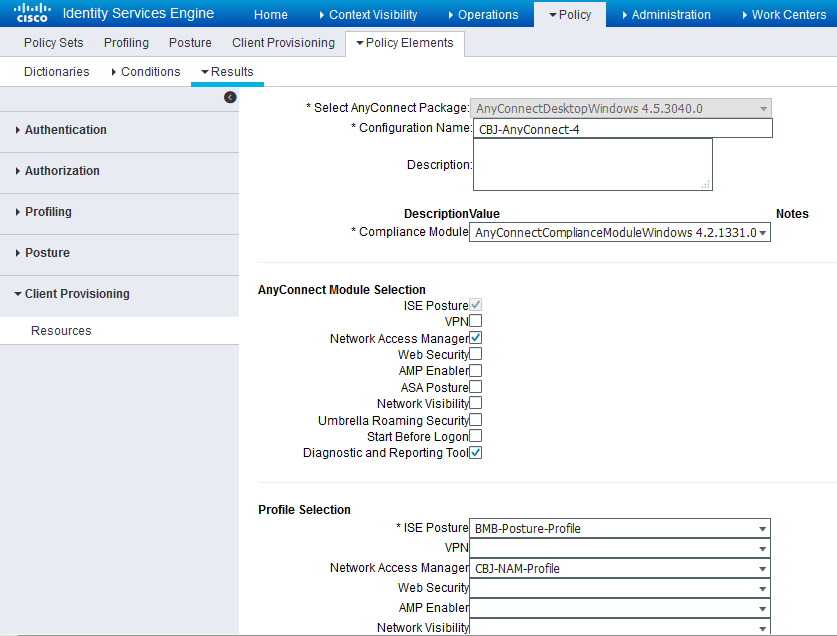Click the Operations navigation item

490,14
